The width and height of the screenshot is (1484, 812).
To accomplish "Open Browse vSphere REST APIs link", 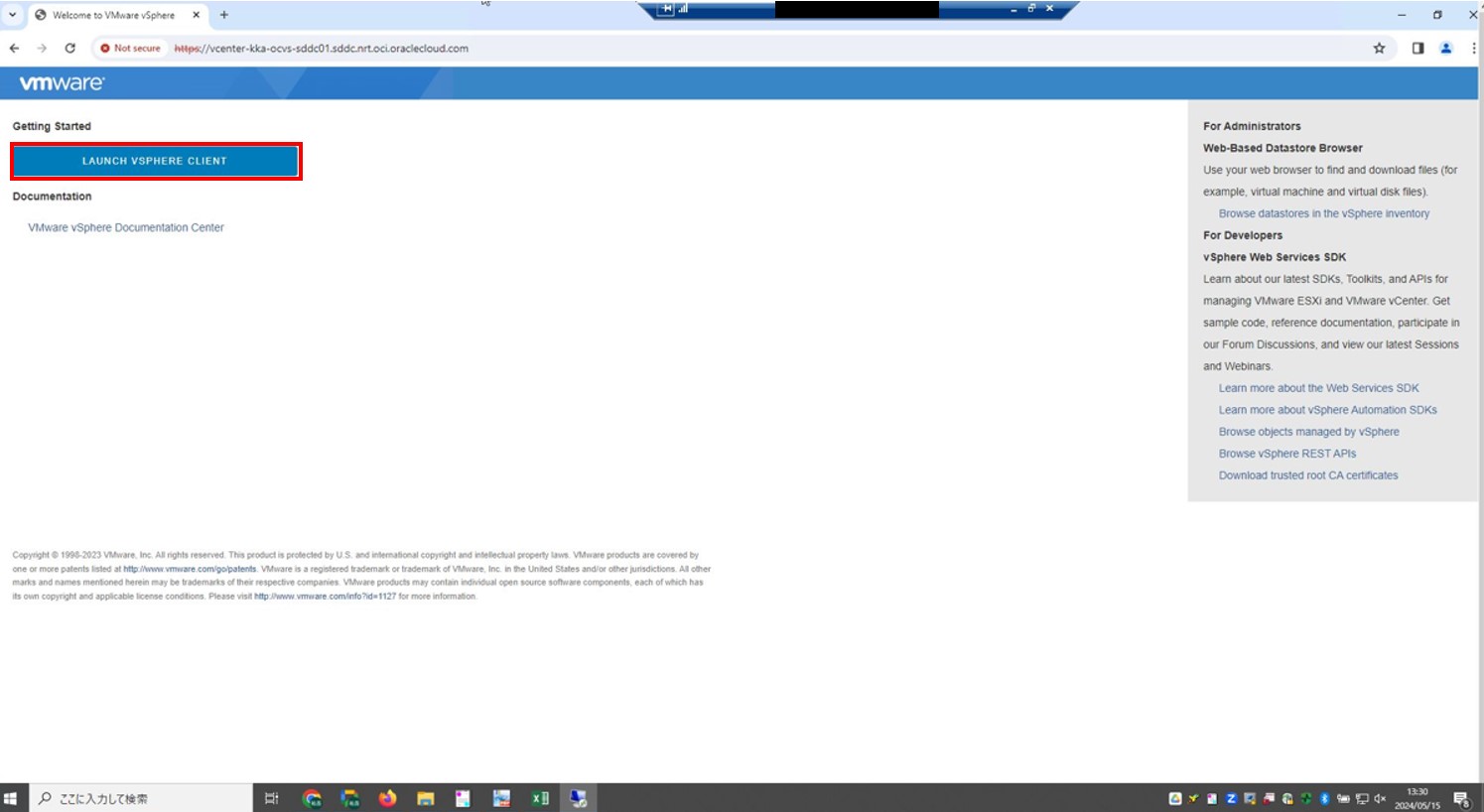I will [x=1286, y=454].
